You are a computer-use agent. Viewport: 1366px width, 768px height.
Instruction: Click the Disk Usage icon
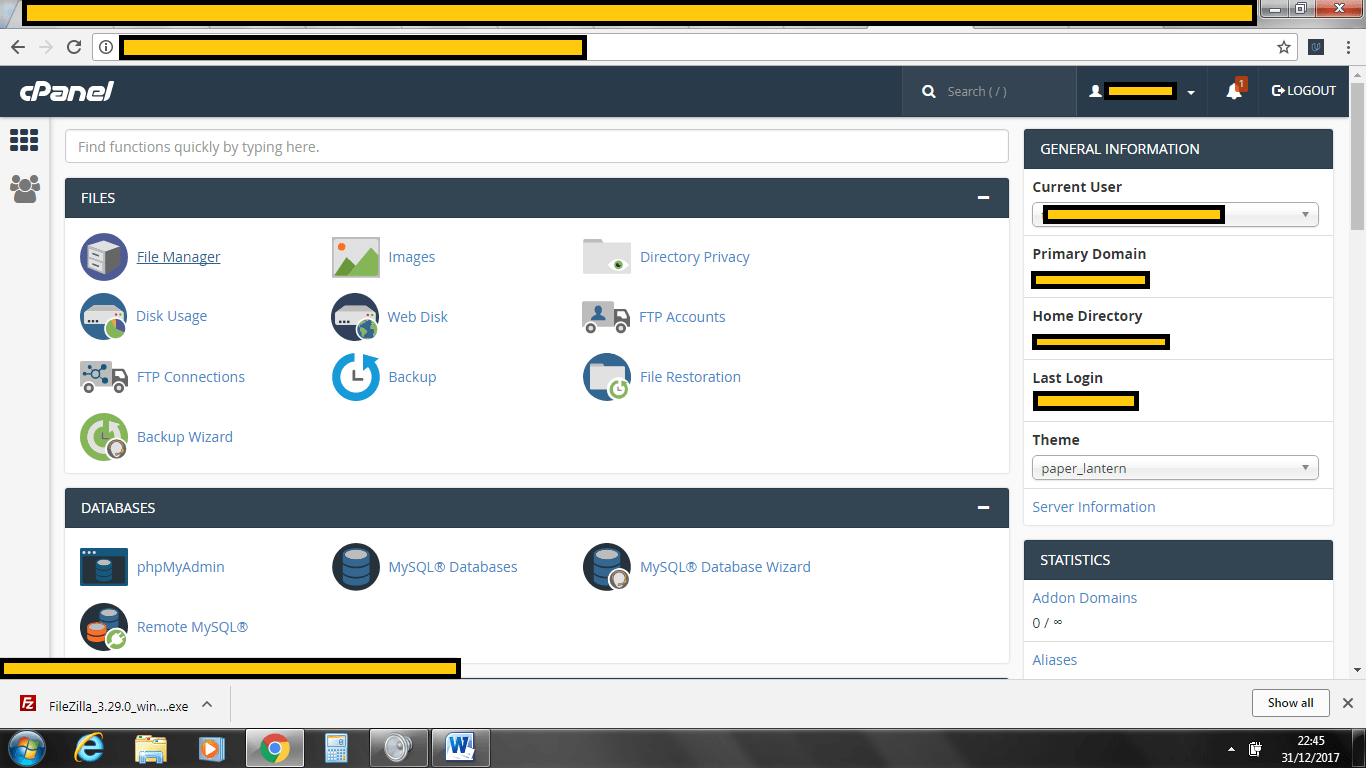pyautogui.click(x=104, y=317)
